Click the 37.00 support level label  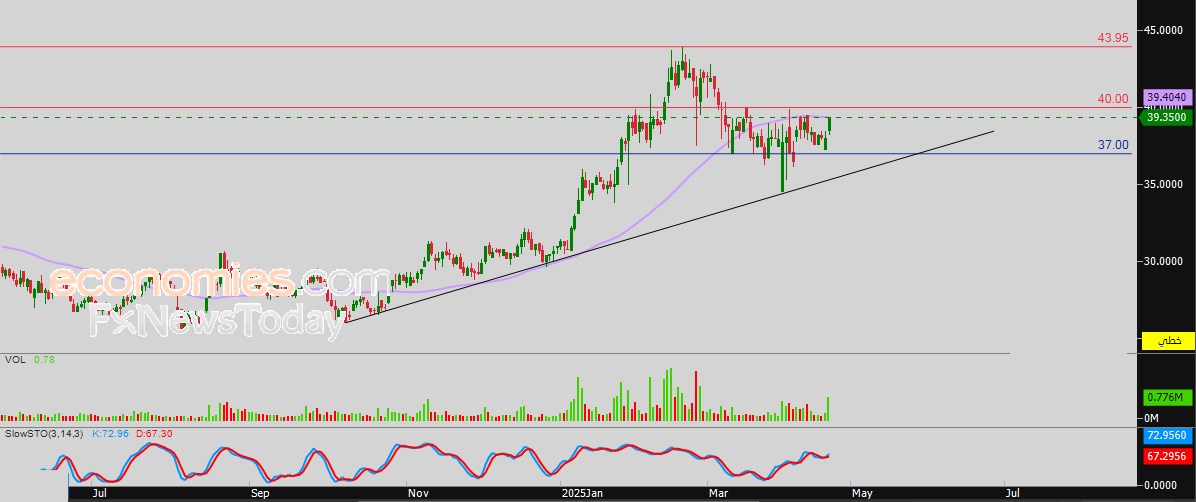(1113, 144)
